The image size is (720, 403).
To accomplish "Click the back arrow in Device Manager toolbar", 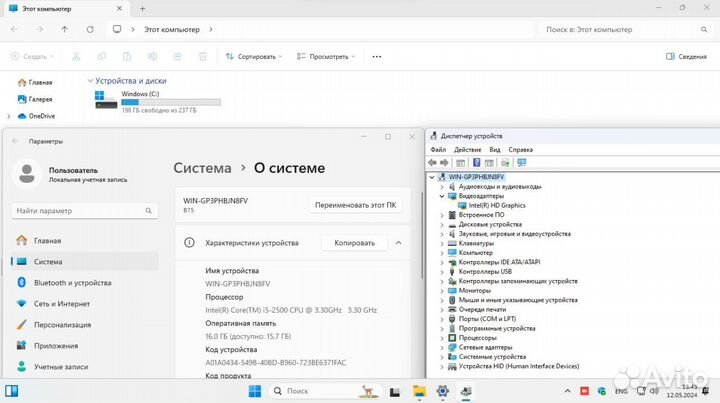I will [432, 162].
